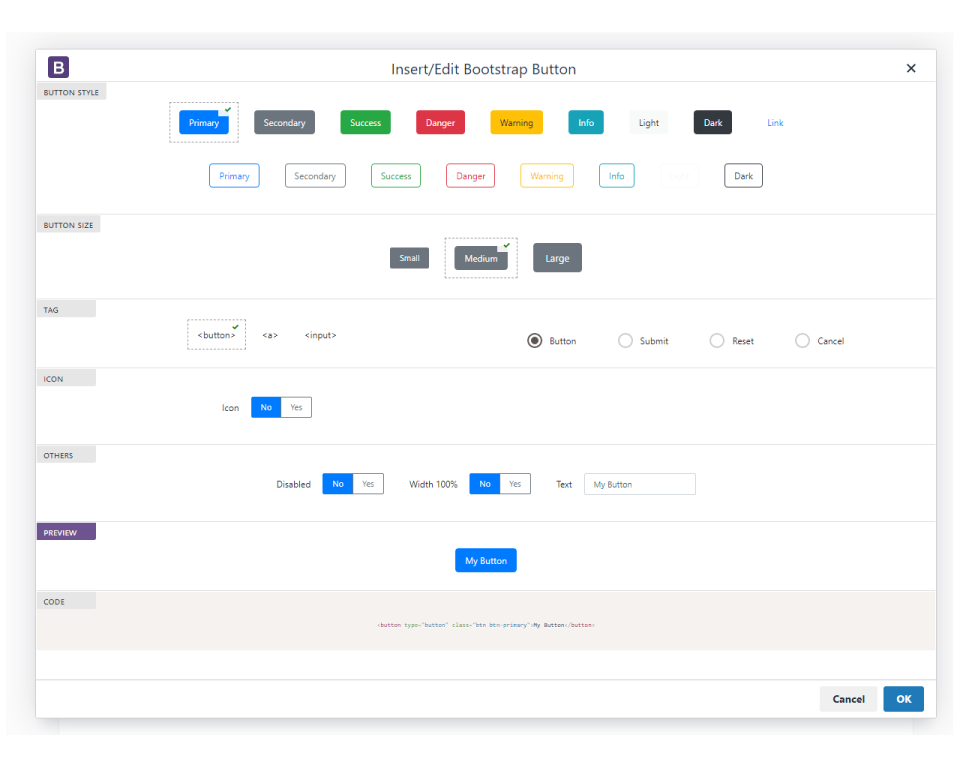Enable Width 100% by clicking Yes

tap(515, 483)
